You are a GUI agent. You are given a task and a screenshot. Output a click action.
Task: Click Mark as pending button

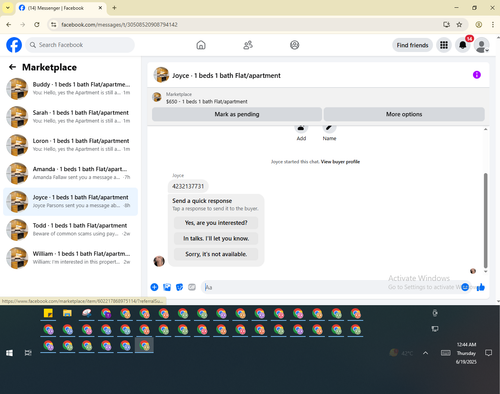237,114
